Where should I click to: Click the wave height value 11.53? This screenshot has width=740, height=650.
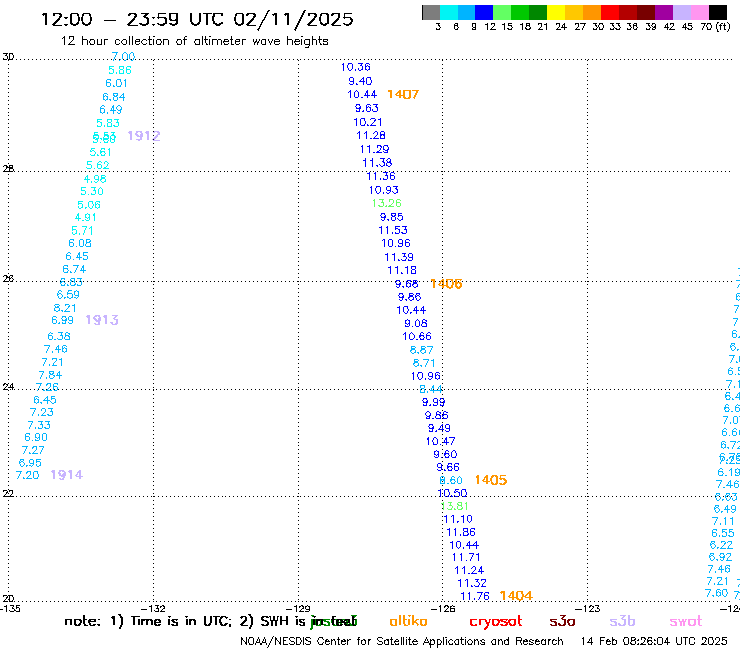tap(393, 230)
